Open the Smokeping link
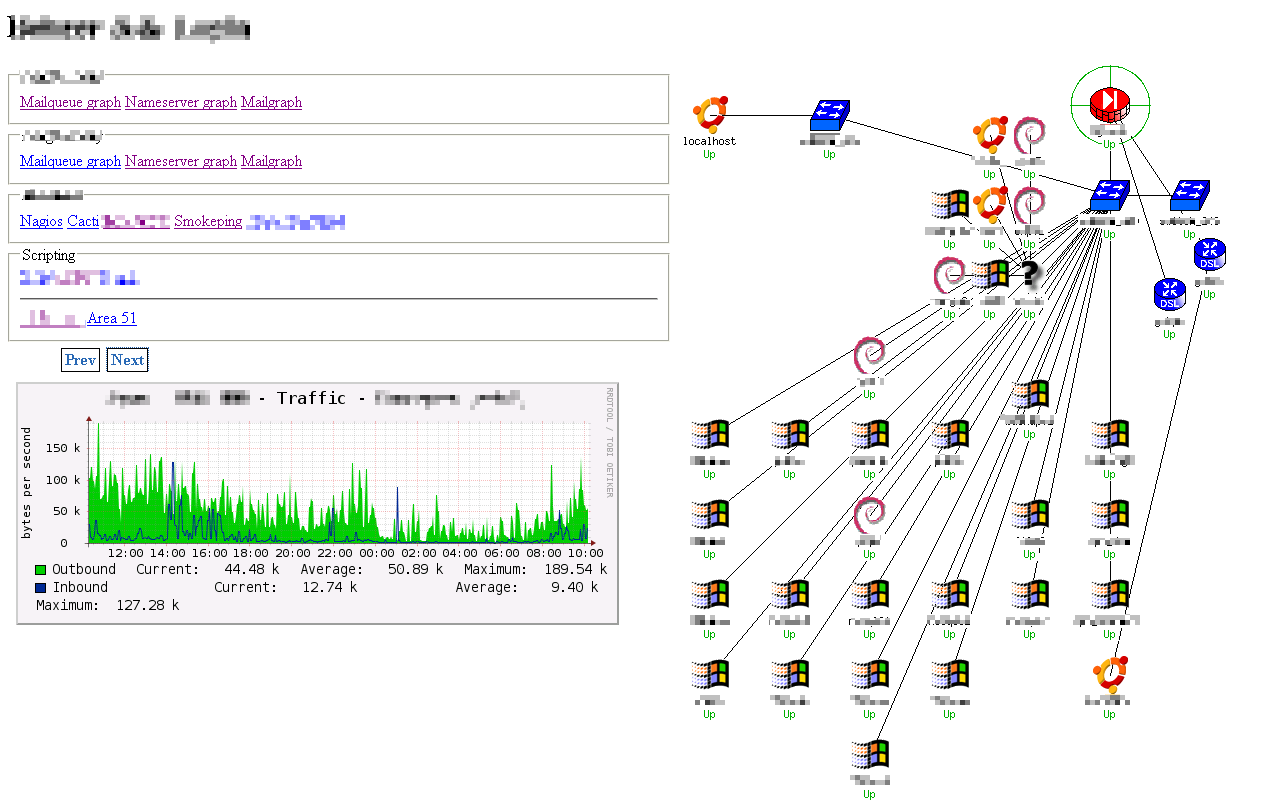This screenshot has height=811, width=1266. click(x=208, y=221)
